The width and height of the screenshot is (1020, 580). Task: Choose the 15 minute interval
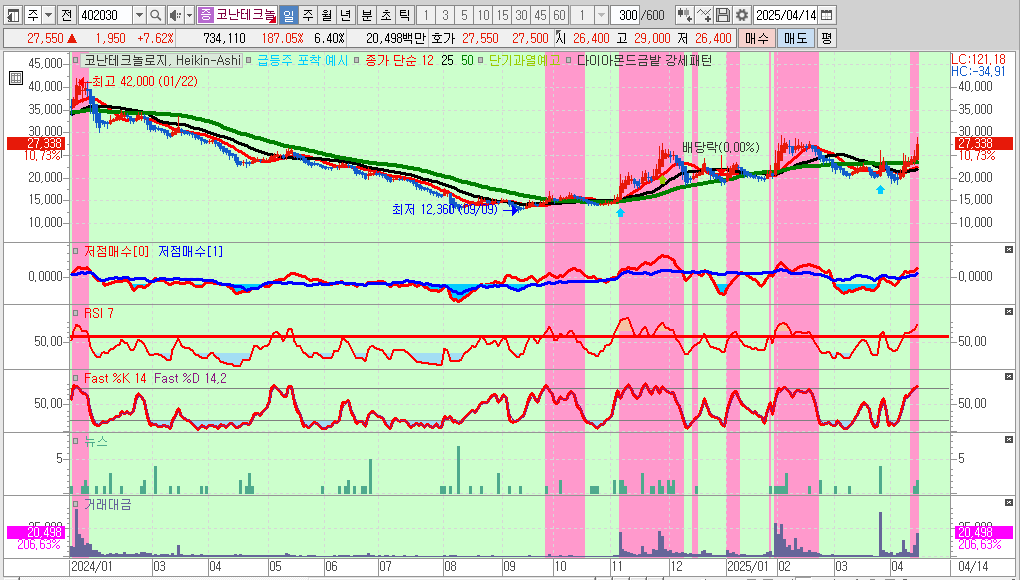[502, 15]
